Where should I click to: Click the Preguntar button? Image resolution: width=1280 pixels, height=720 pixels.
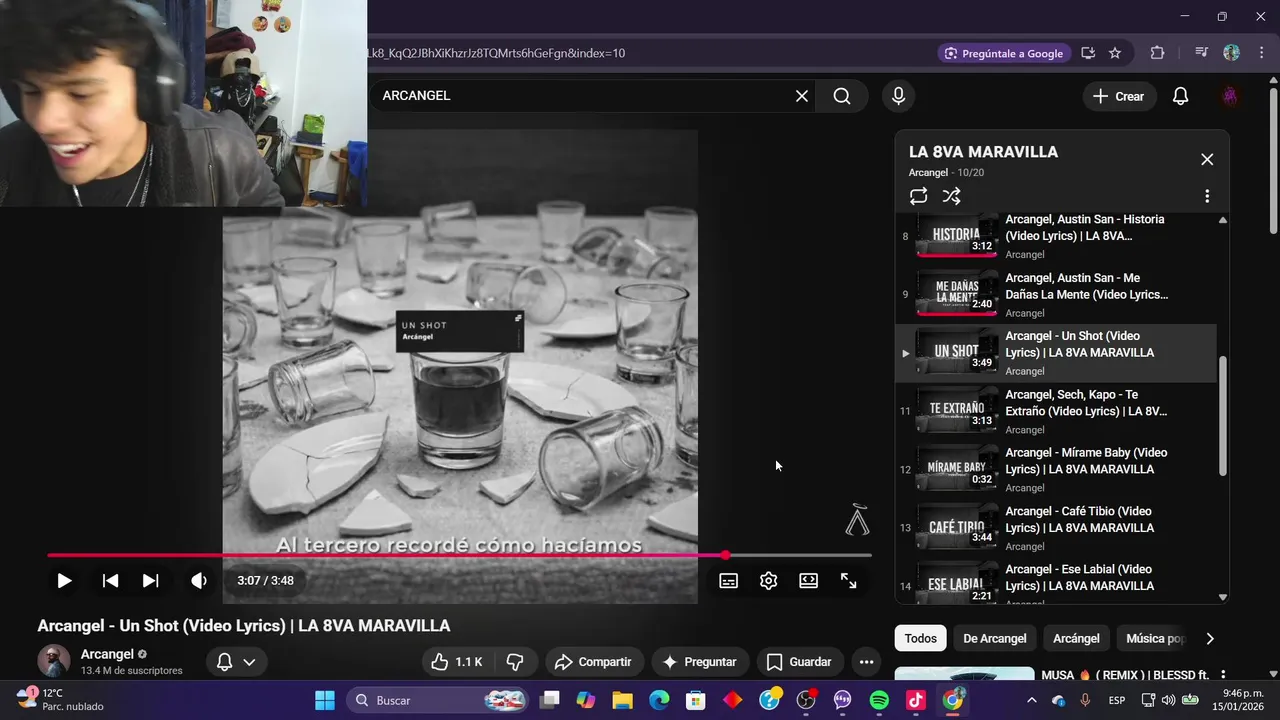tap(699, 662)
